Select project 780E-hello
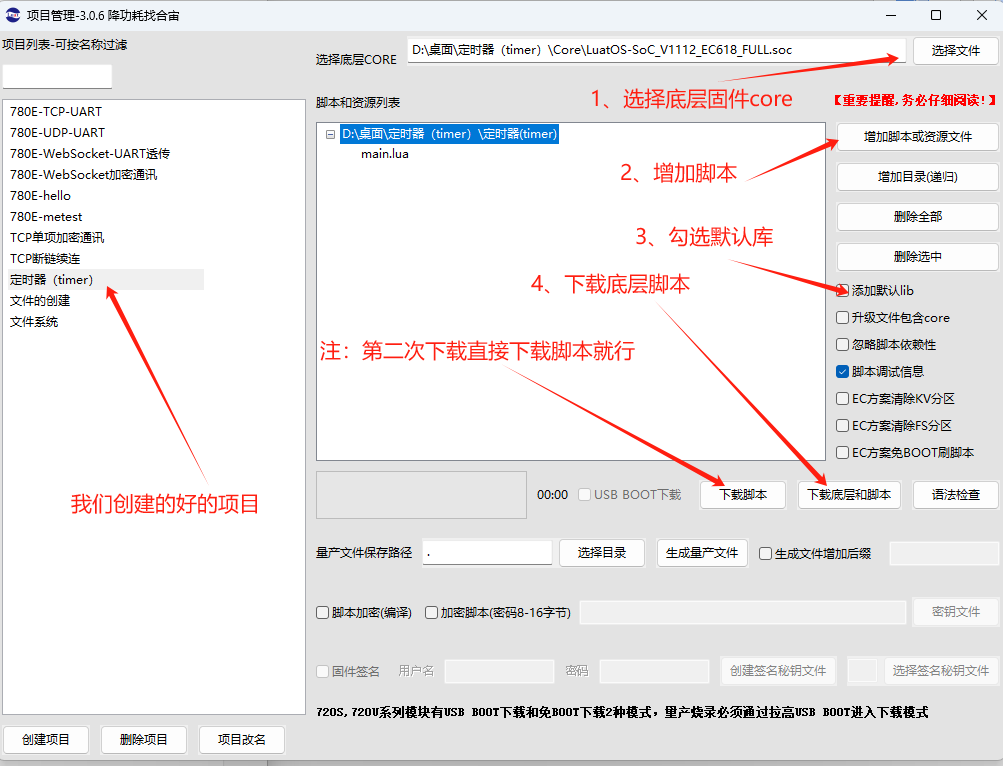The image size is (1003, 766). (x=40, y=196)
